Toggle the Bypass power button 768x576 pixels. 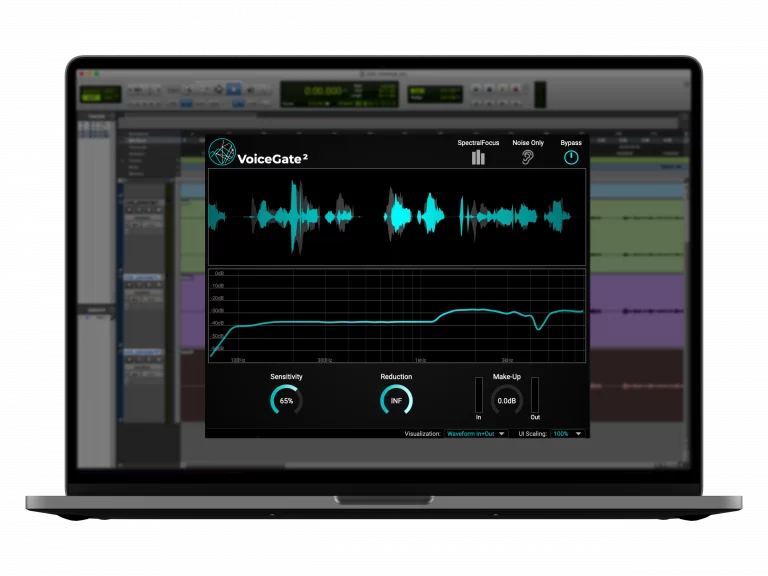tap(571, 157)
